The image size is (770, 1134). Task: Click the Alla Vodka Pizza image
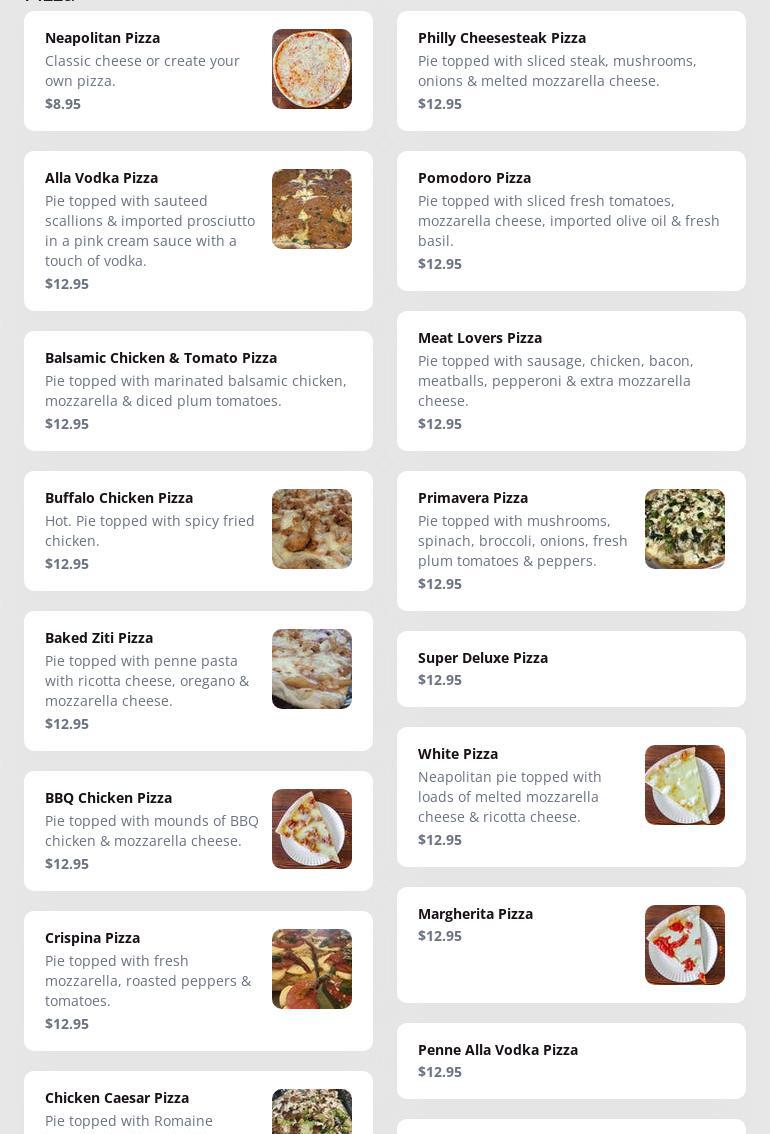point(311,209)
